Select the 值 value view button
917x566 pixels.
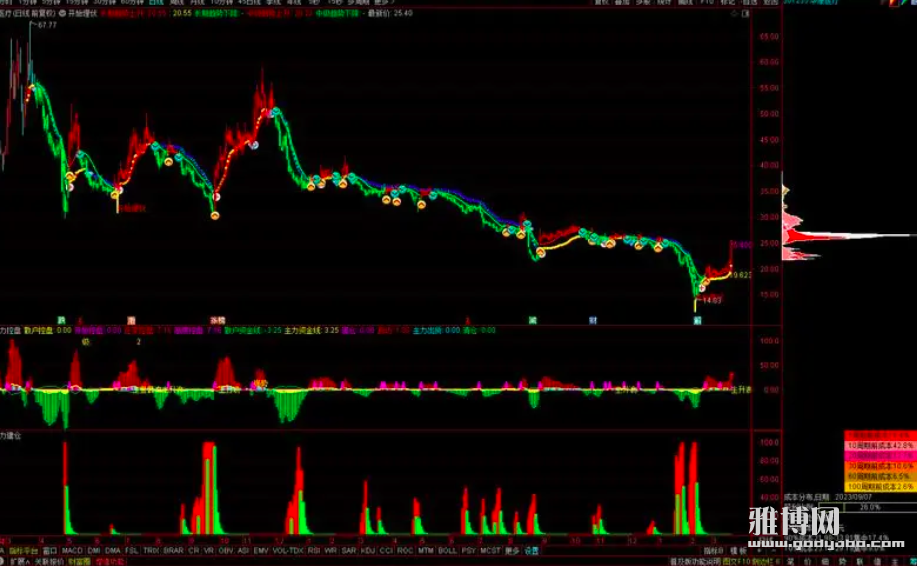(878, 561)
